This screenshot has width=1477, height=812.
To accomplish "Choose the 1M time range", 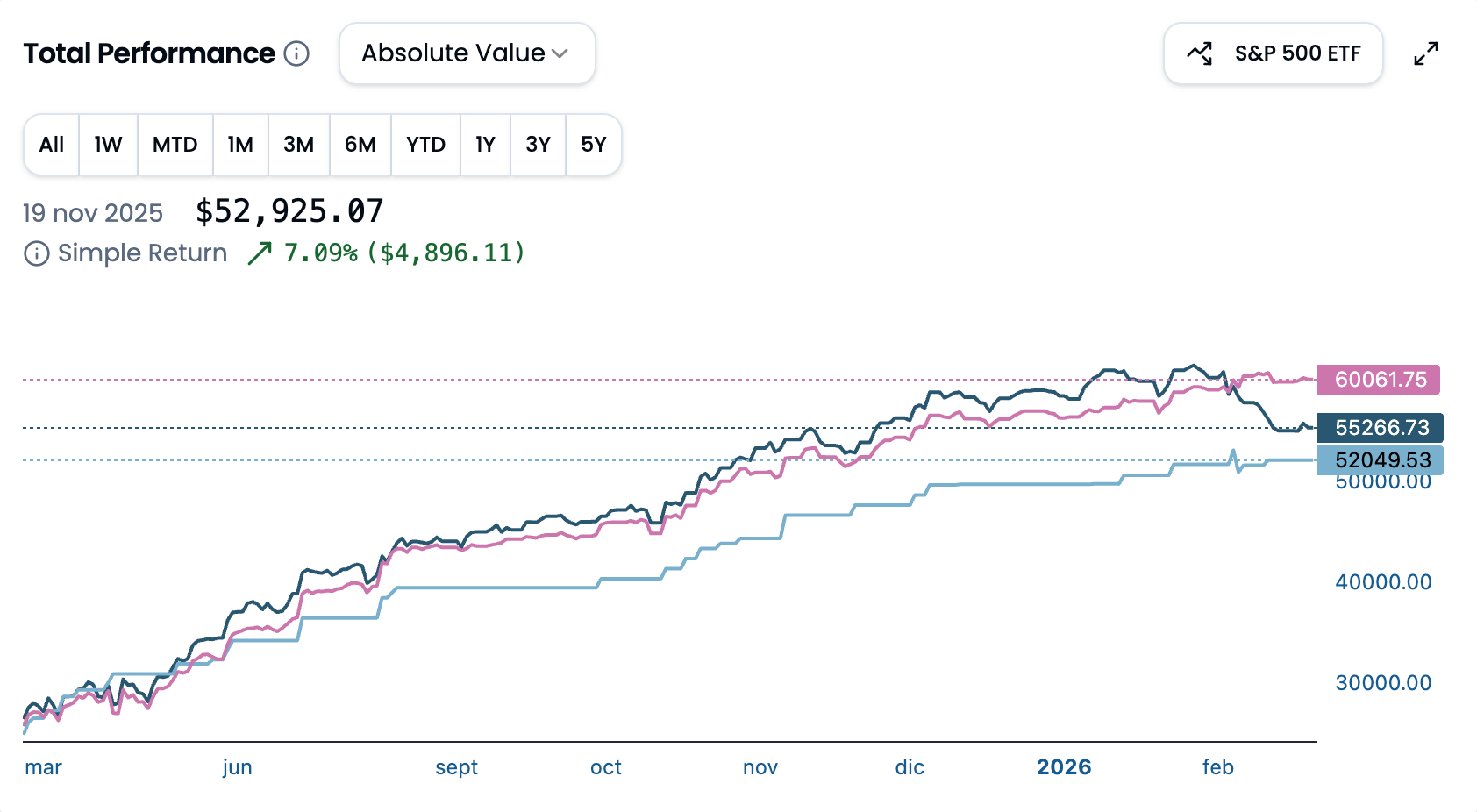I will coord(240,145).
